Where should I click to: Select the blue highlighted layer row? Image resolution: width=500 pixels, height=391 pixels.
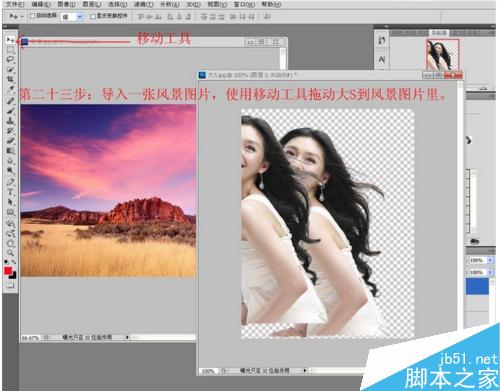point(477,286)
